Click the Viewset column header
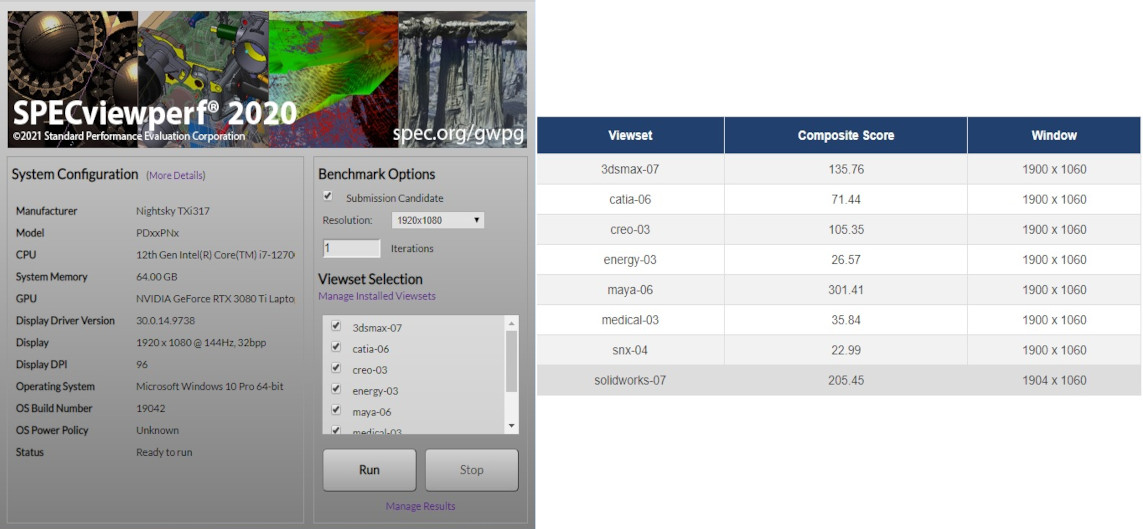 pos(630,135)
